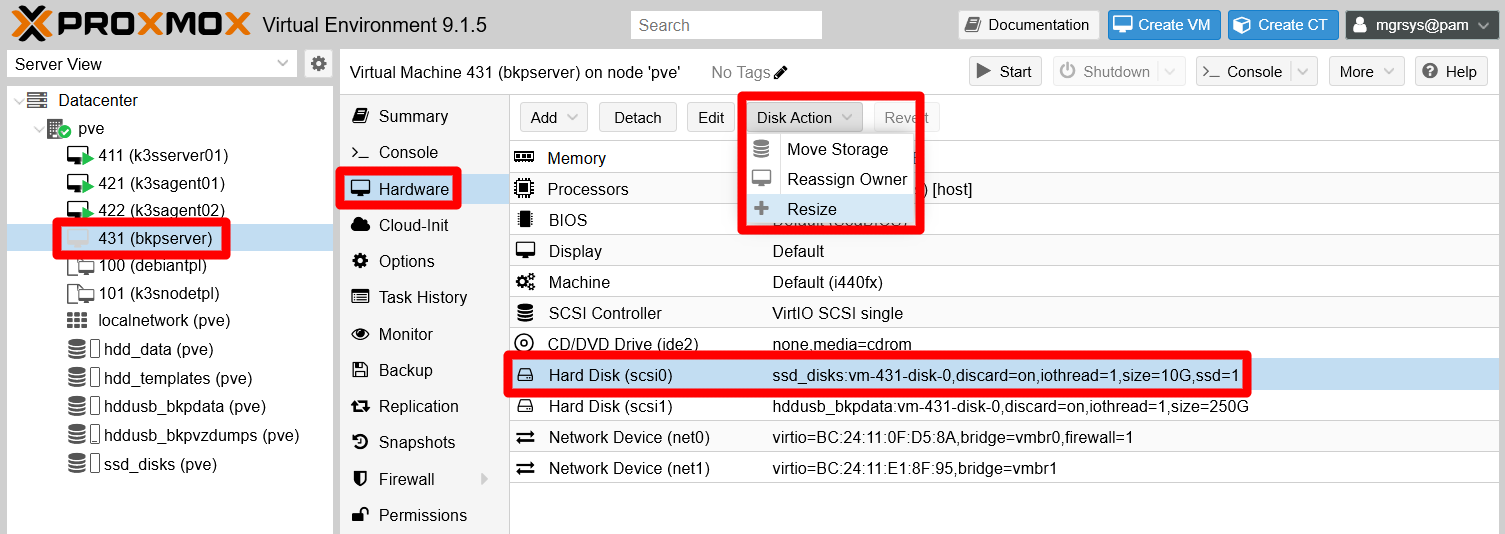Click the Network Device (net1) arrows icon
1505x534 pixels.
[525, 468]
